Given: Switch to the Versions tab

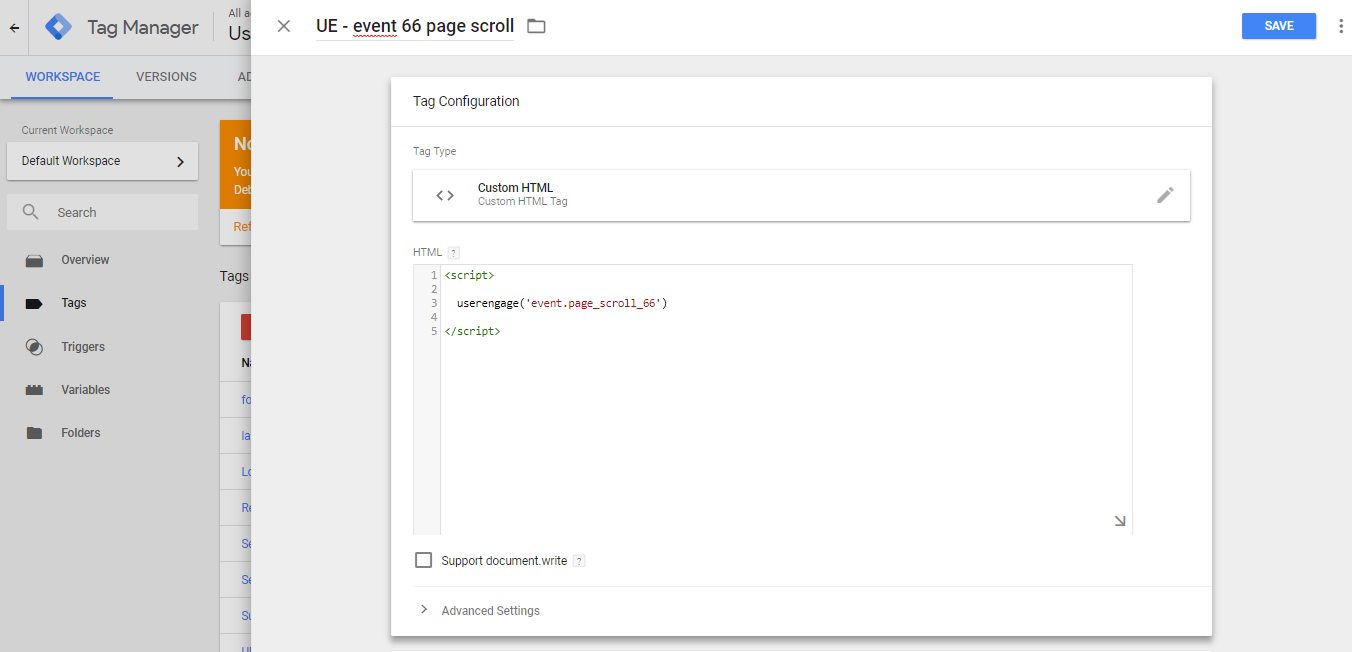Looking at the screenshot, I should click(x=166, y=77).
